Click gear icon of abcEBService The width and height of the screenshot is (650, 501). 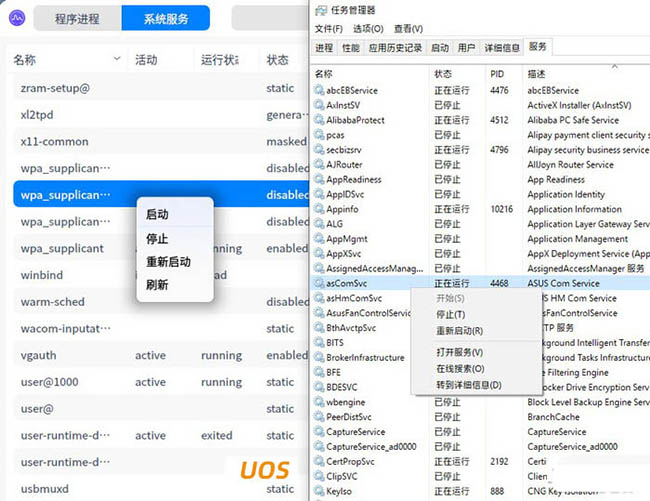319,90
